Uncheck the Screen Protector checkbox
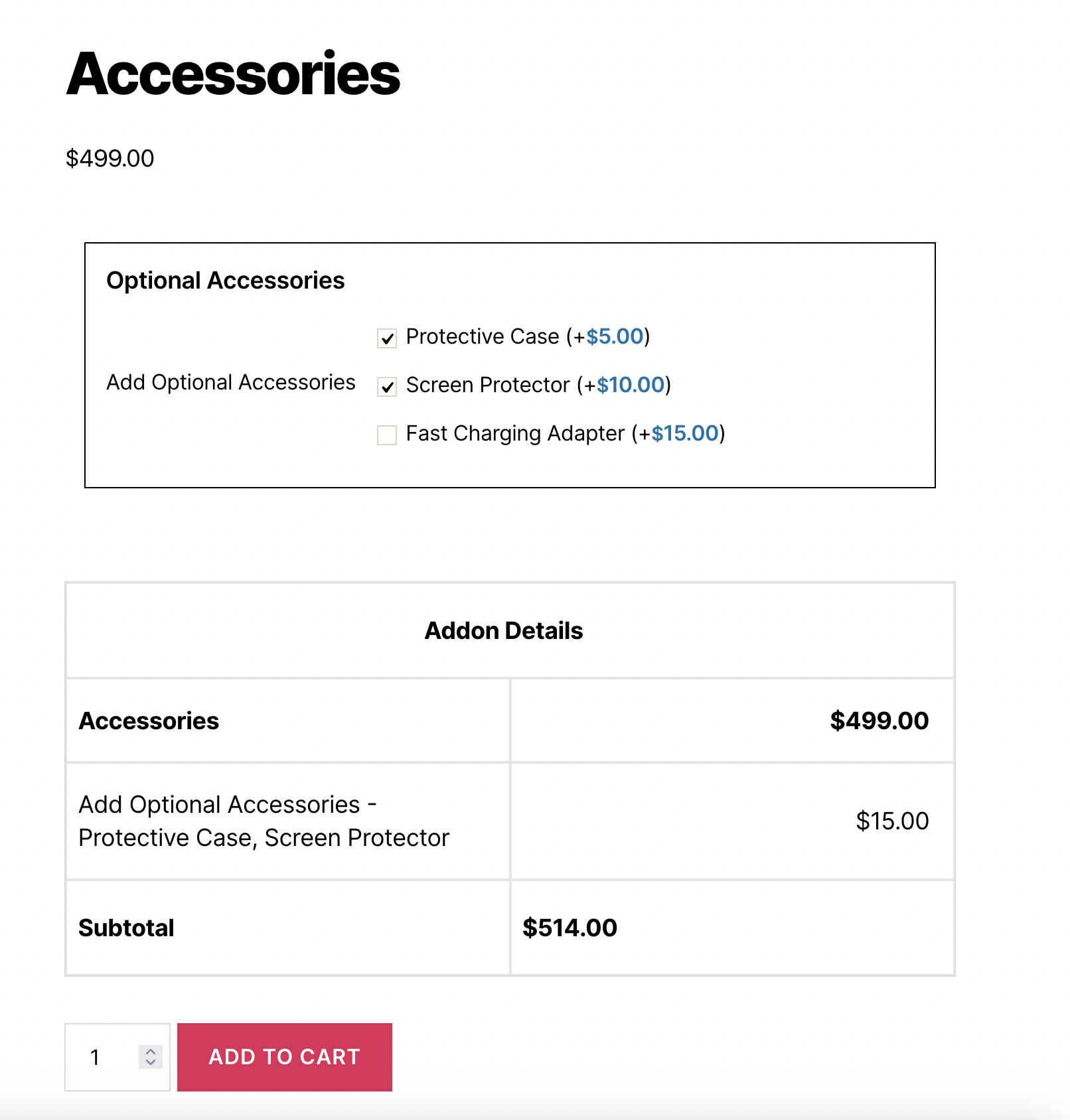This screenshot has height=1120, width=1070. coord(387,386)
